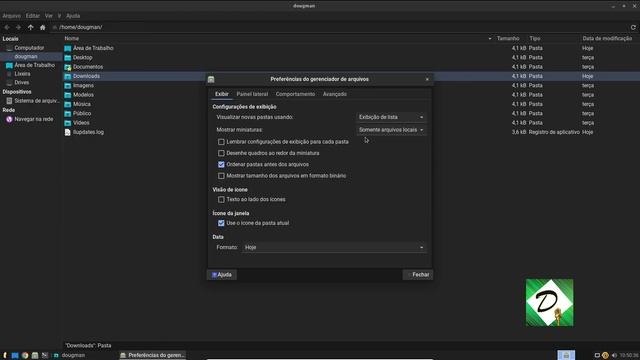This screenshot has height=360, width=640.
Task: Select the Público folder icon
Action: (x=68, y=113)
